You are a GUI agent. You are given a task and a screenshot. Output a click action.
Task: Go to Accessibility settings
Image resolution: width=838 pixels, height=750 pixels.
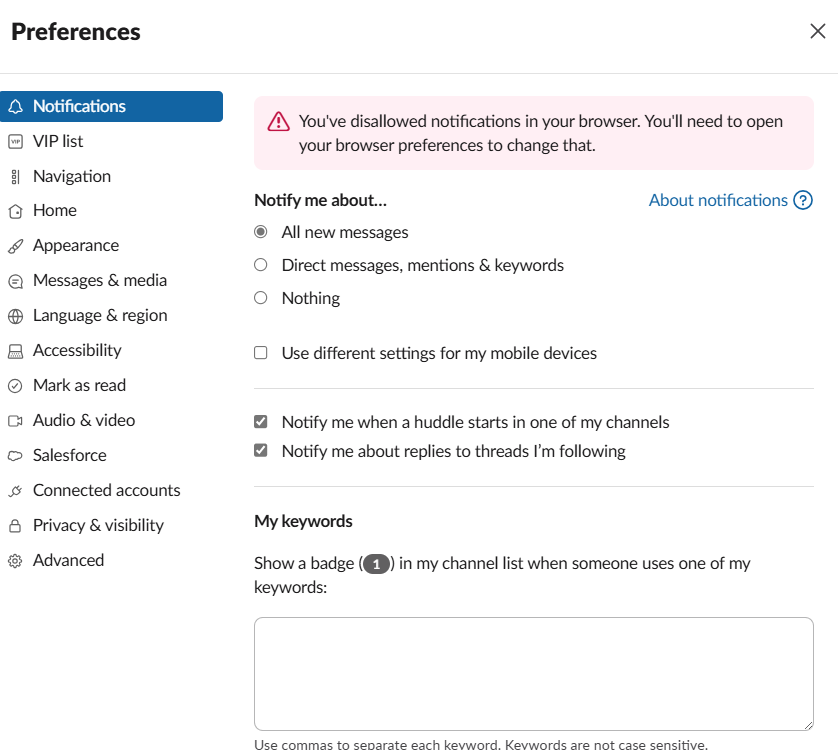(x=111, y=351)
